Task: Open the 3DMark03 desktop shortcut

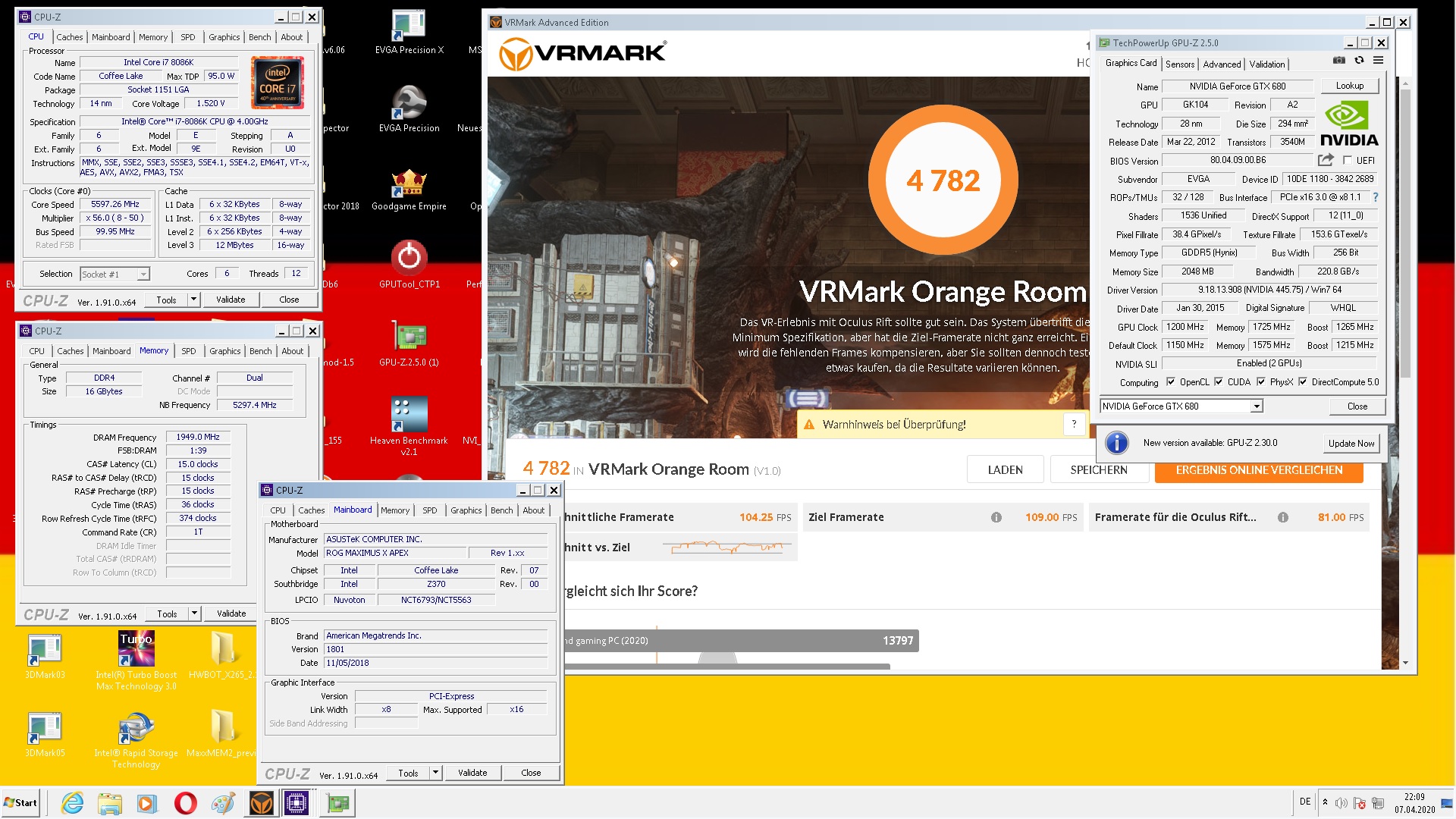Action: (45, 657)
